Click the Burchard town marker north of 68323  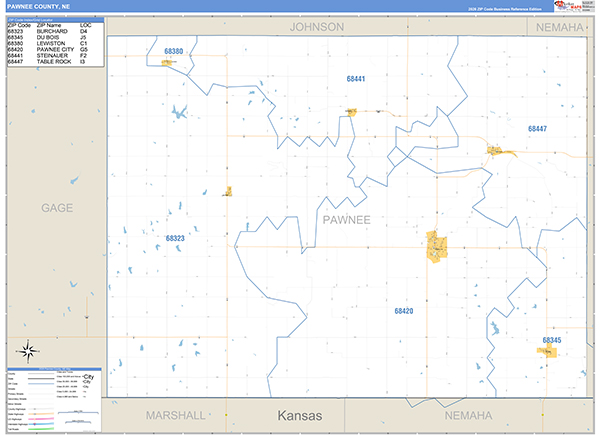pyautogui.click(x=229, y=191)
